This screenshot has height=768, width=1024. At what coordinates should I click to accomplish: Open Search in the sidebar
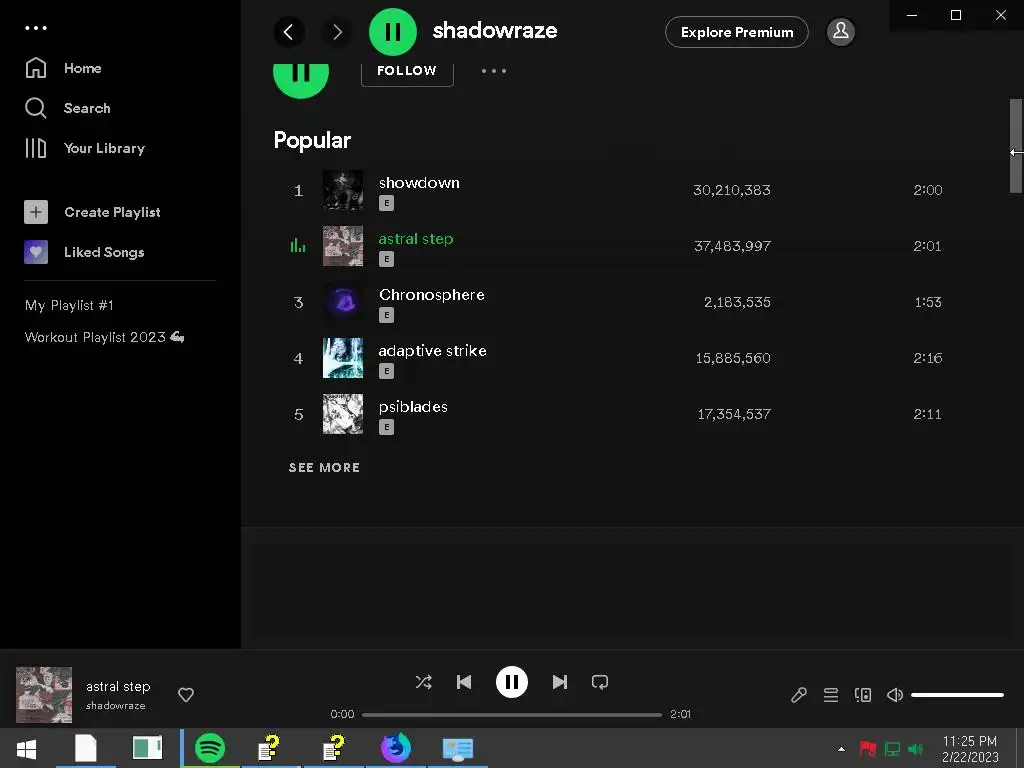point(67,108)
